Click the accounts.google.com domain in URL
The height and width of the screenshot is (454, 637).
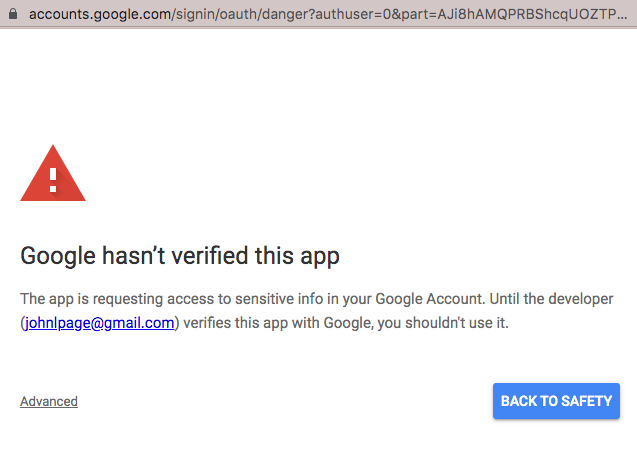coord(100,14)
